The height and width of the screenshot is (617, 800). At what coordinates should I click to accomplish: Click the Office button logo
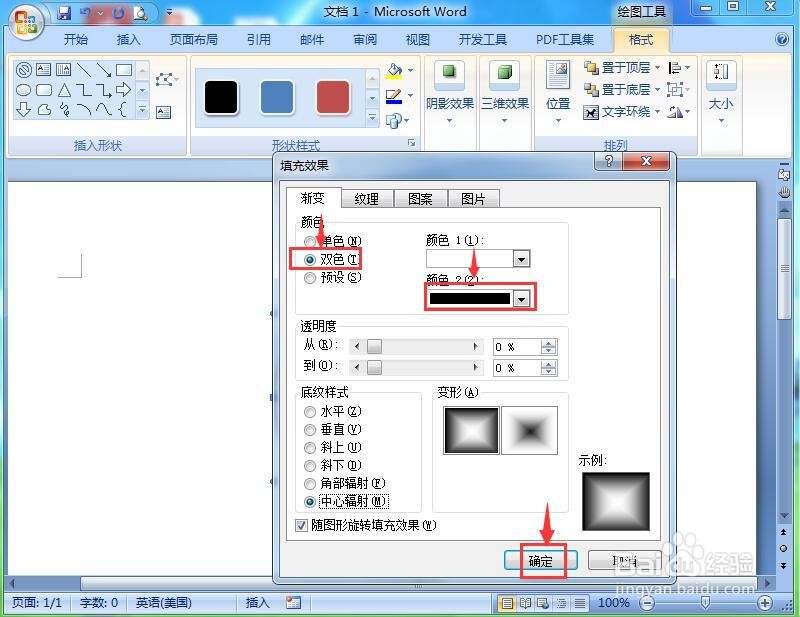pyautogui.click(x=25, y=21)
